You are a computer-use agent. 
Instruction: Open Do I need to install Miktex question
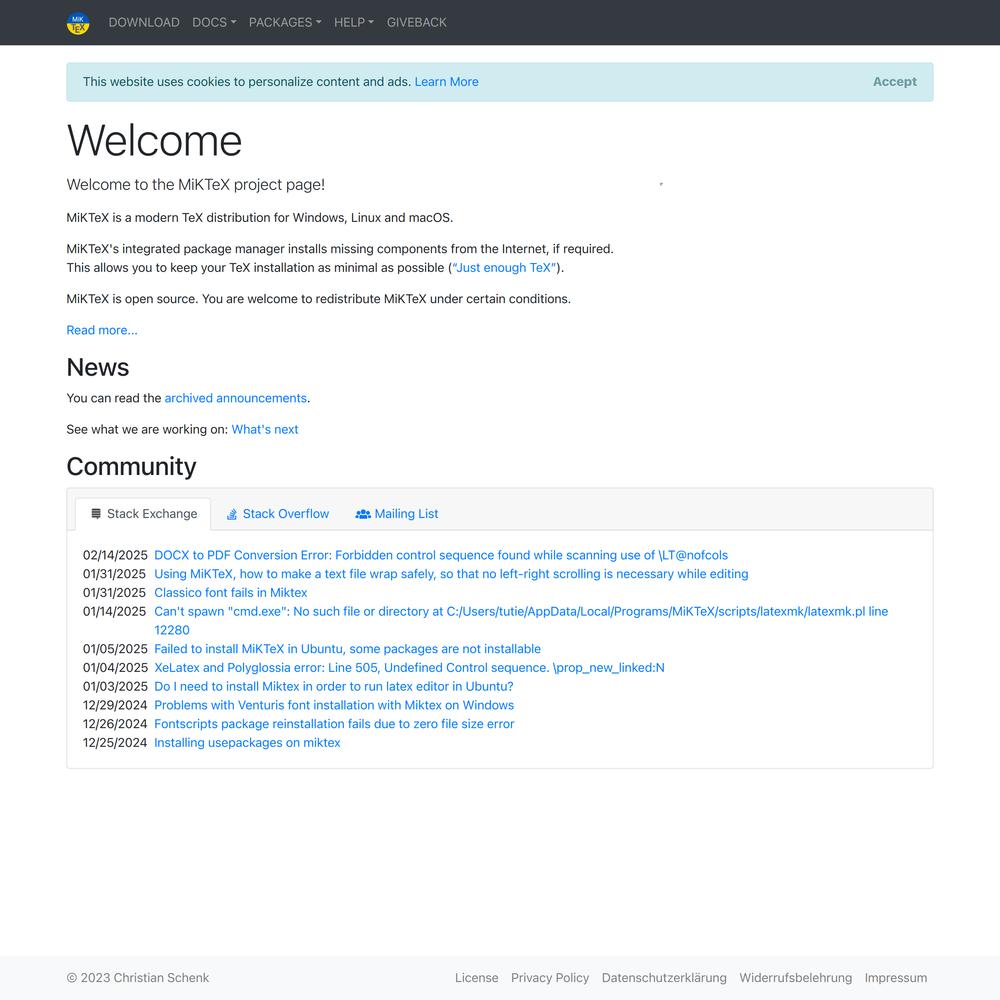(334, 686)
